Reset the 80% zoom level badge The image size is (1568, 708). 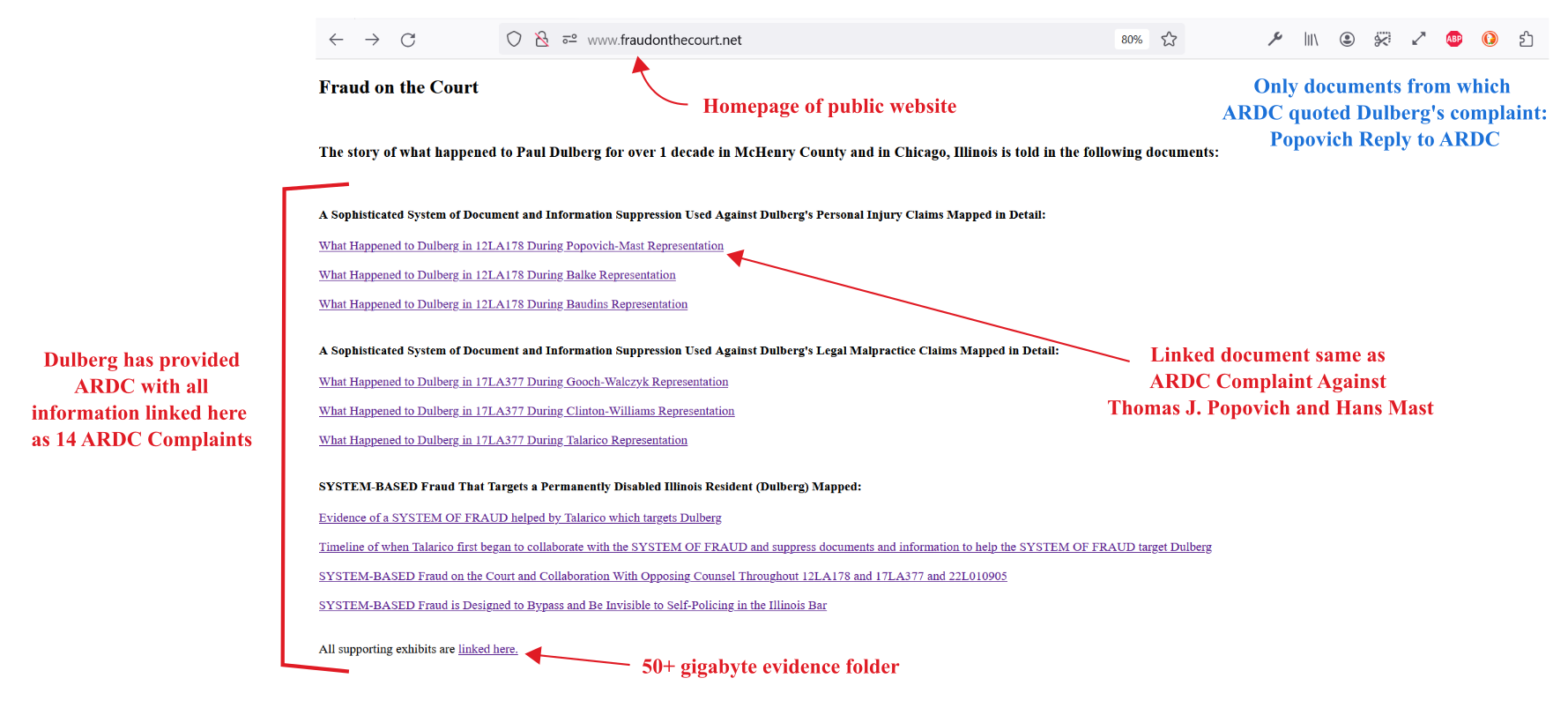[1131, 40]
